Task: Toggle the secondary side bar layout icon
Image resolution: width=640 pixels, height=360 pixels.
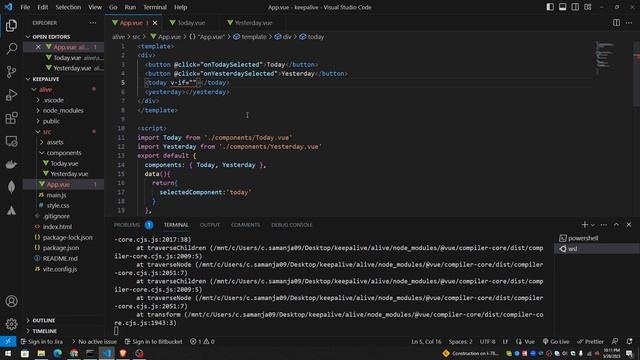Action: click(575, 7)
